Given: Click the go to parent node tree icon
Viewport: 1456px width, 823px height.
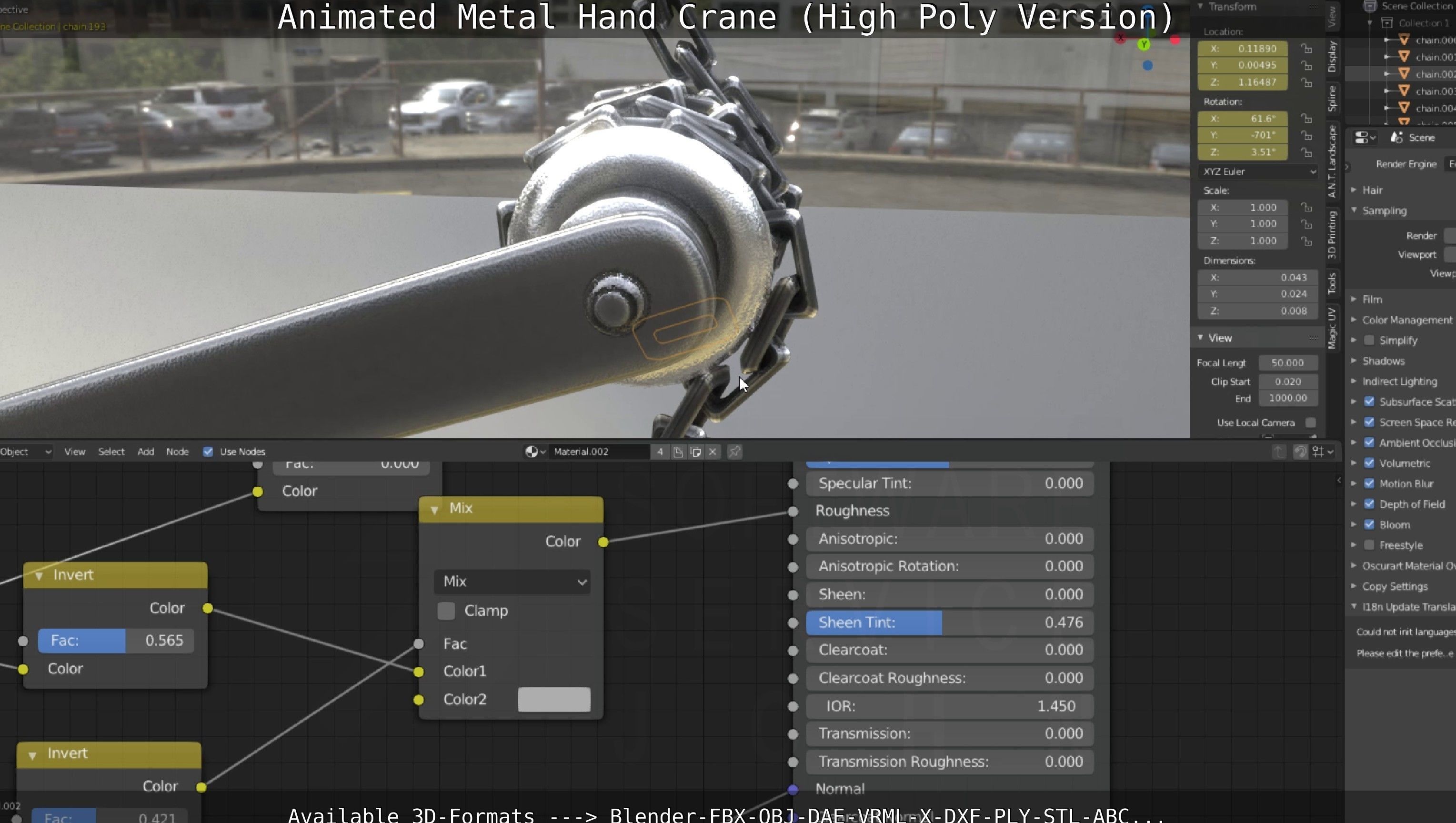Looking at the screenshot, I should 1279,452.
